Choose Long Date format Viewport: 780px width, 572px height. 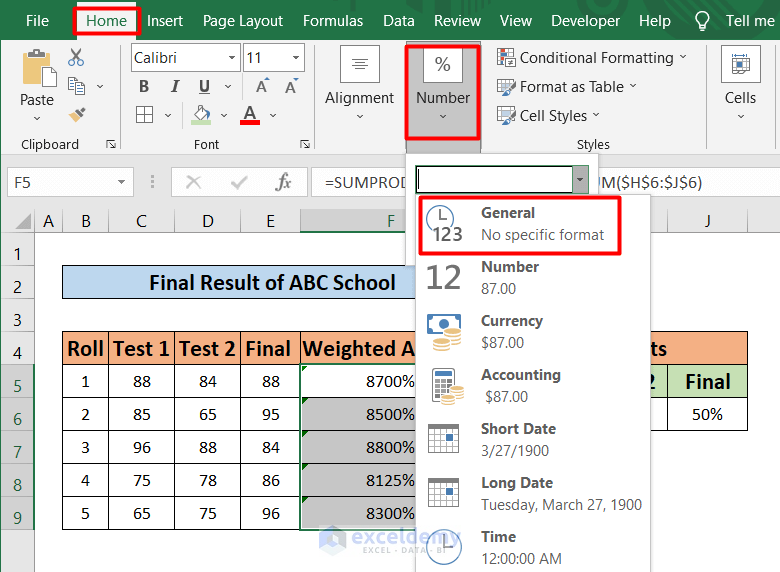pos(533,493)
